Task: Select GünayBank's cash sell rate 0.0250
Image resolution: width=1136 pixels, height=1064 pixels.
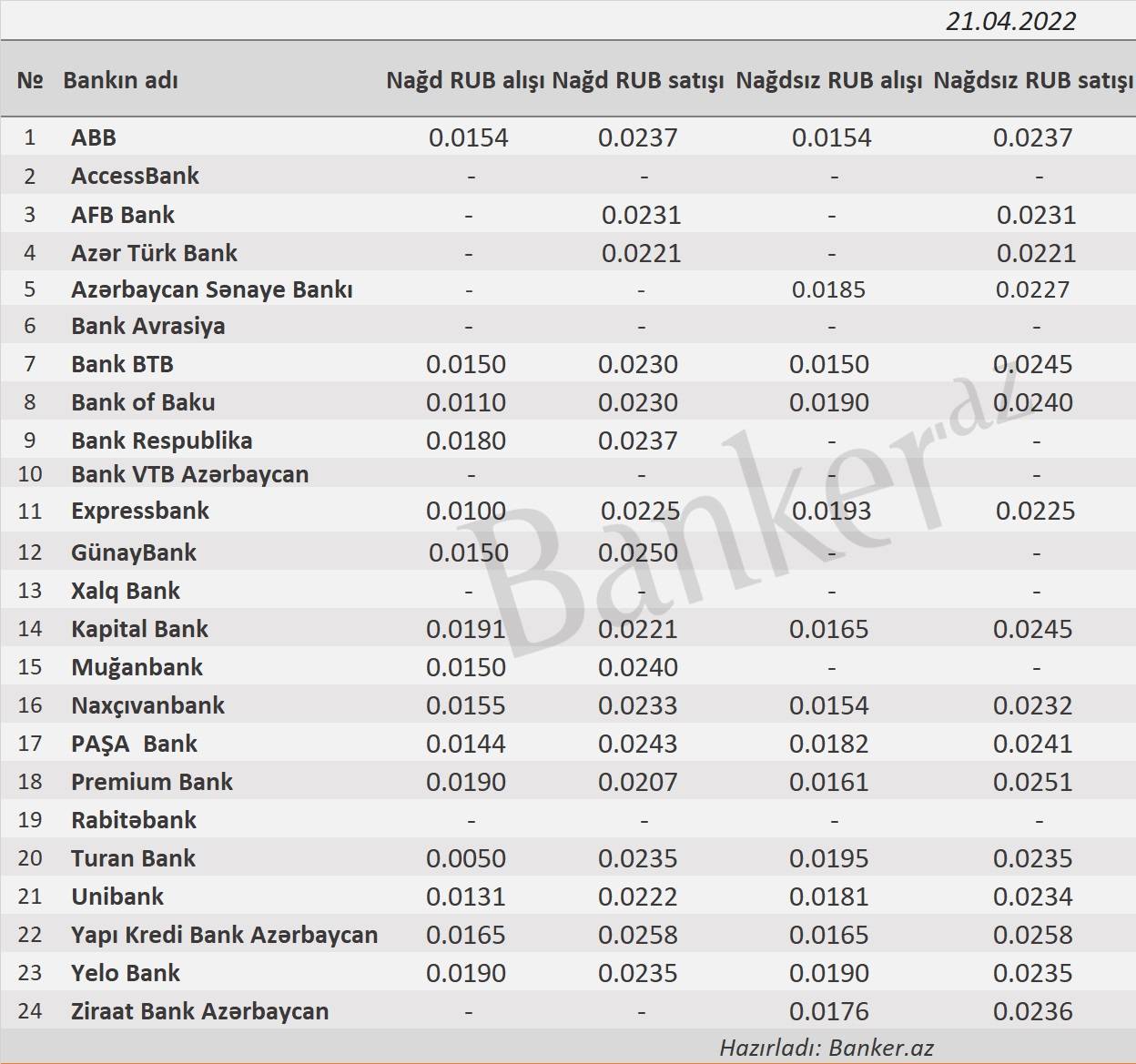Action: tap(638, 552)
